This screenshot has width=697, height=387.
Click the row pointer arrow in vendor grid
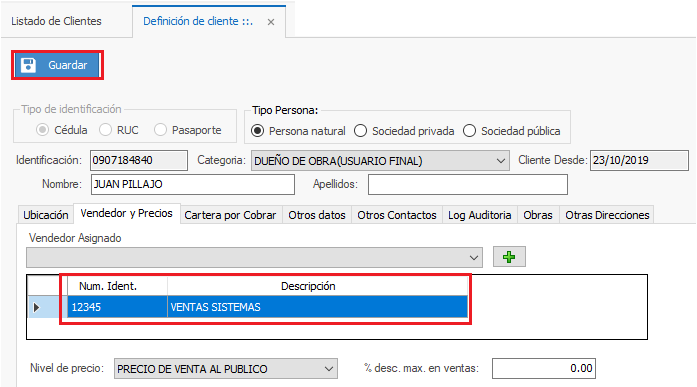pyautogui.click(x=36, y=307)
